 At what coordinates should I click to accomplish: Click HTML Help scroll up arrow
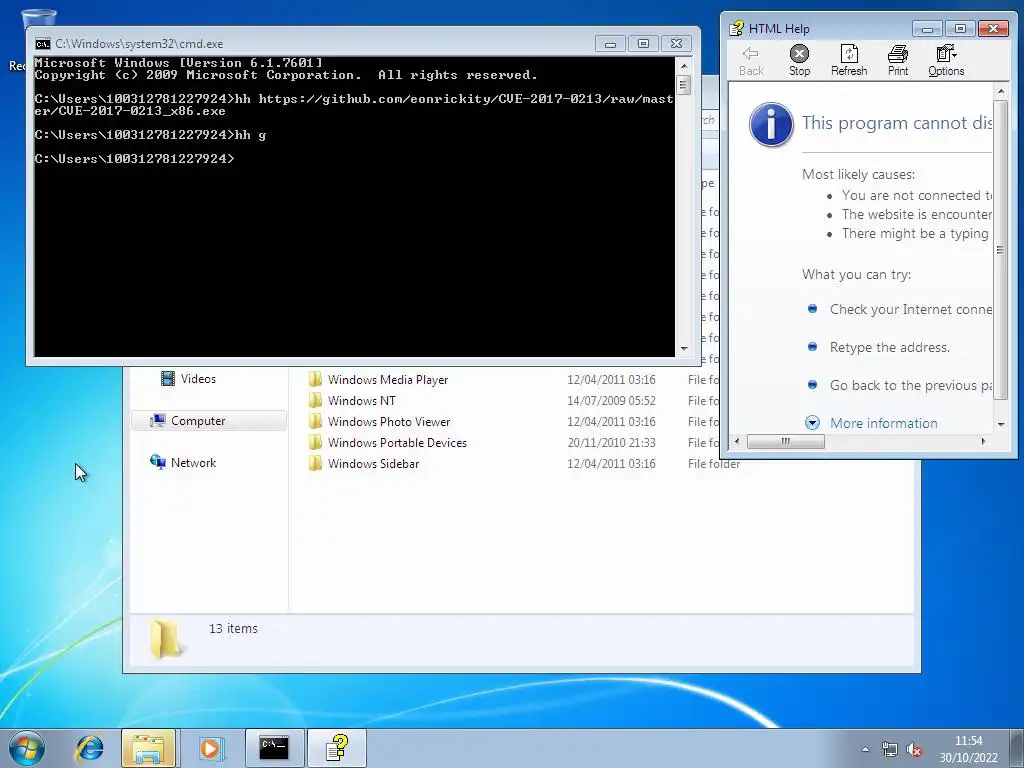pos(1000,91)
